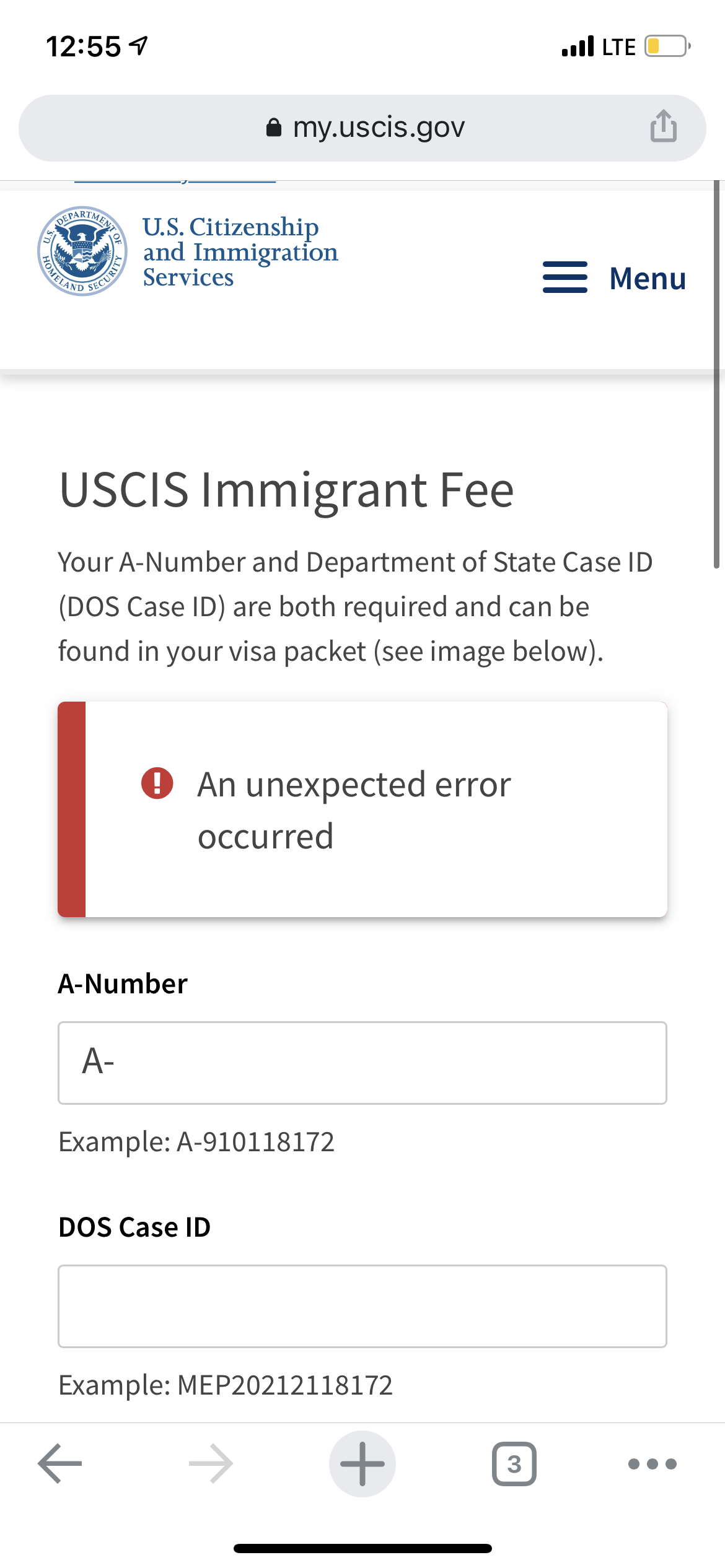Tap the my.uscis.gov address bar
This screenshot has height=1568, width=725.
(x=362, y=128)
